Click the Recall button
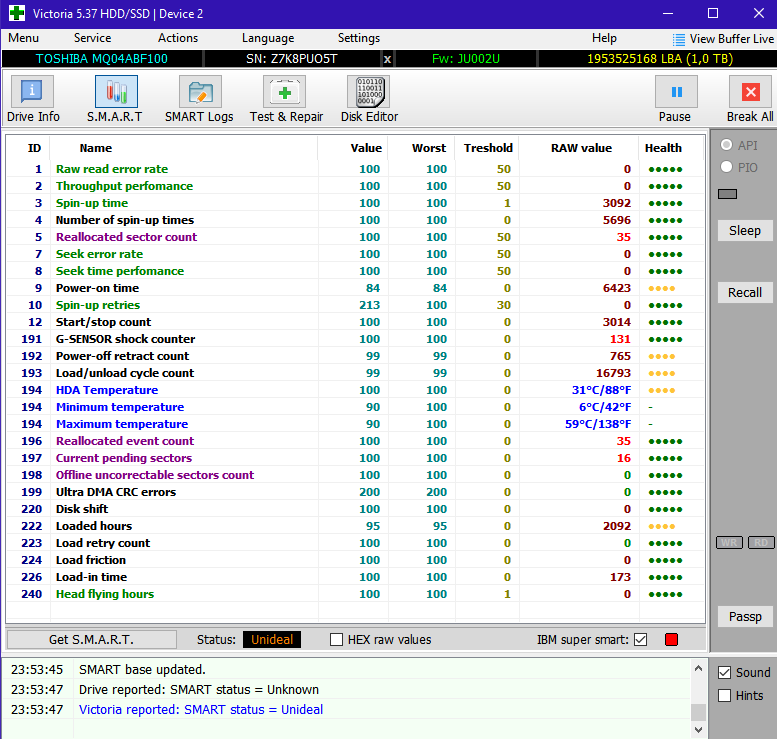 pos(744,292)
